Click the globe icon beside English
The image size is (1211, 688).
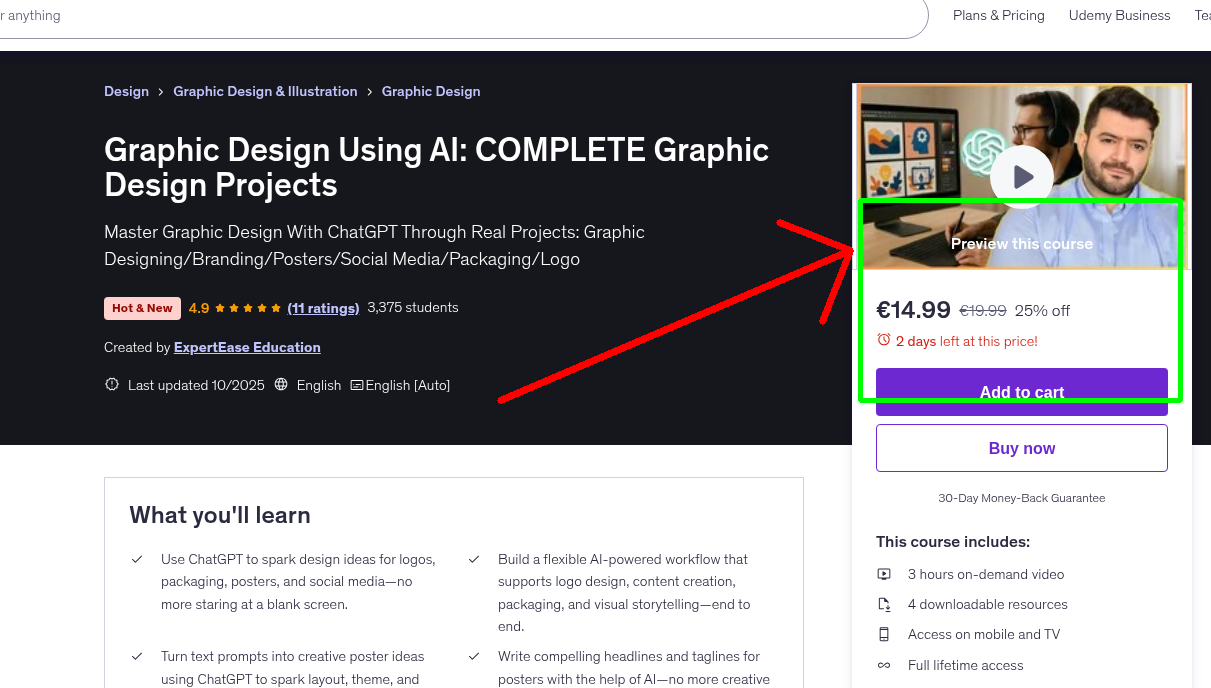(x=283, y=385)
